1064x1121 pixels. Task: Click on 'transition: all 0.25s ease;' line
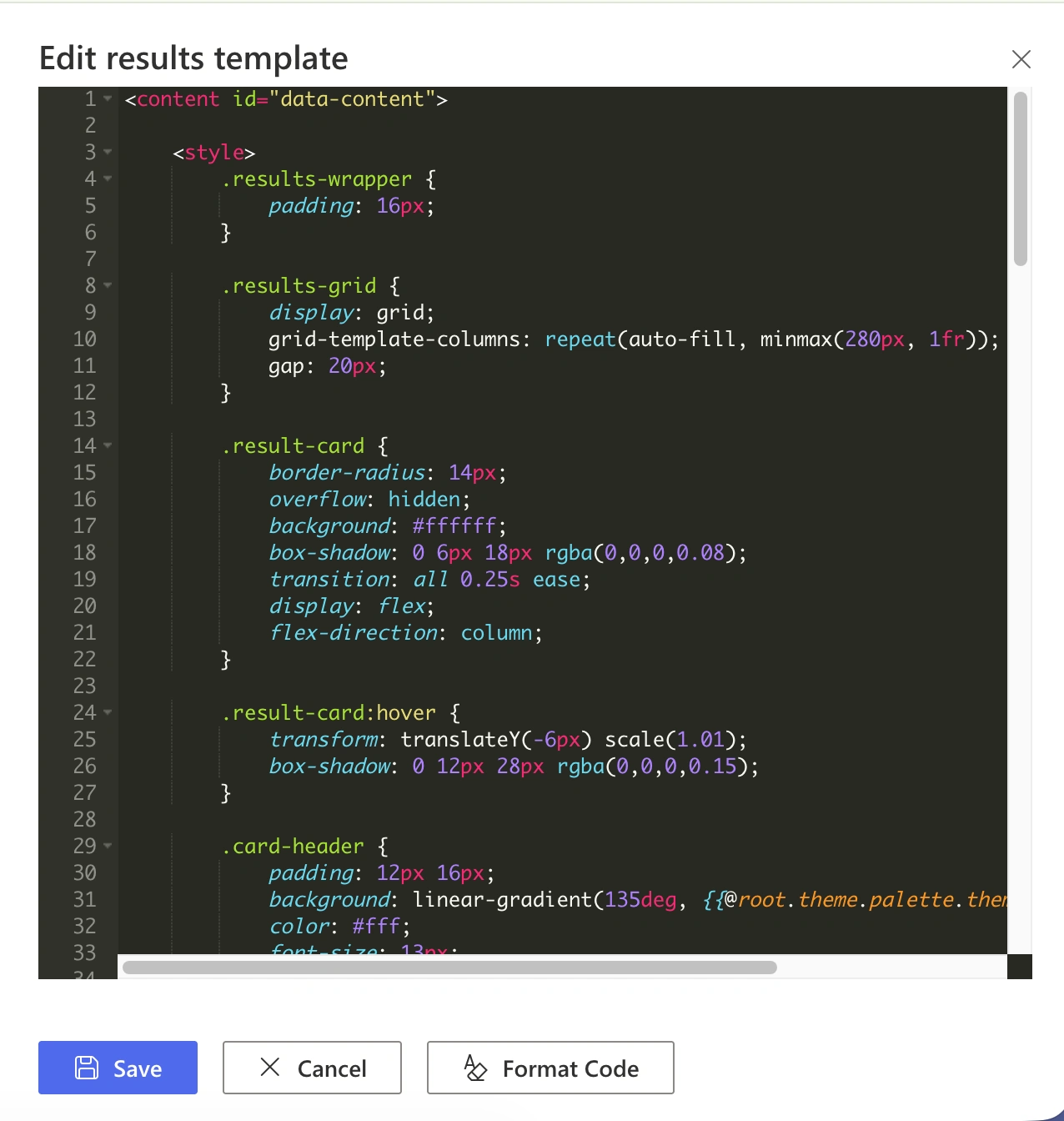click(429, 580)
